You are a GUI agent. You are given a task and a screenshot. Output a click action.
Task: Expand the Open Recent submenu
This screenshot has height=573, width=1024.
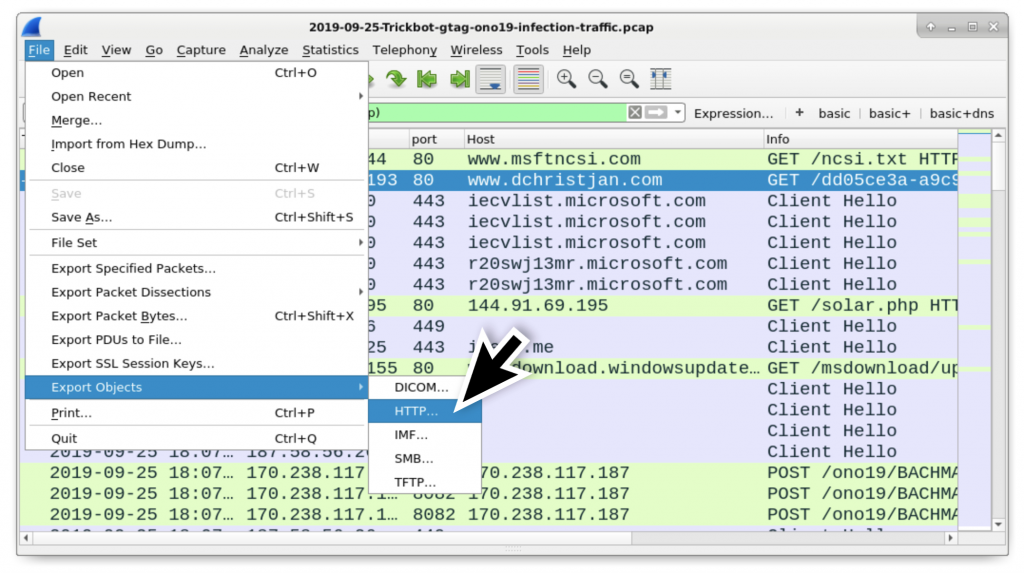[196, 96]
